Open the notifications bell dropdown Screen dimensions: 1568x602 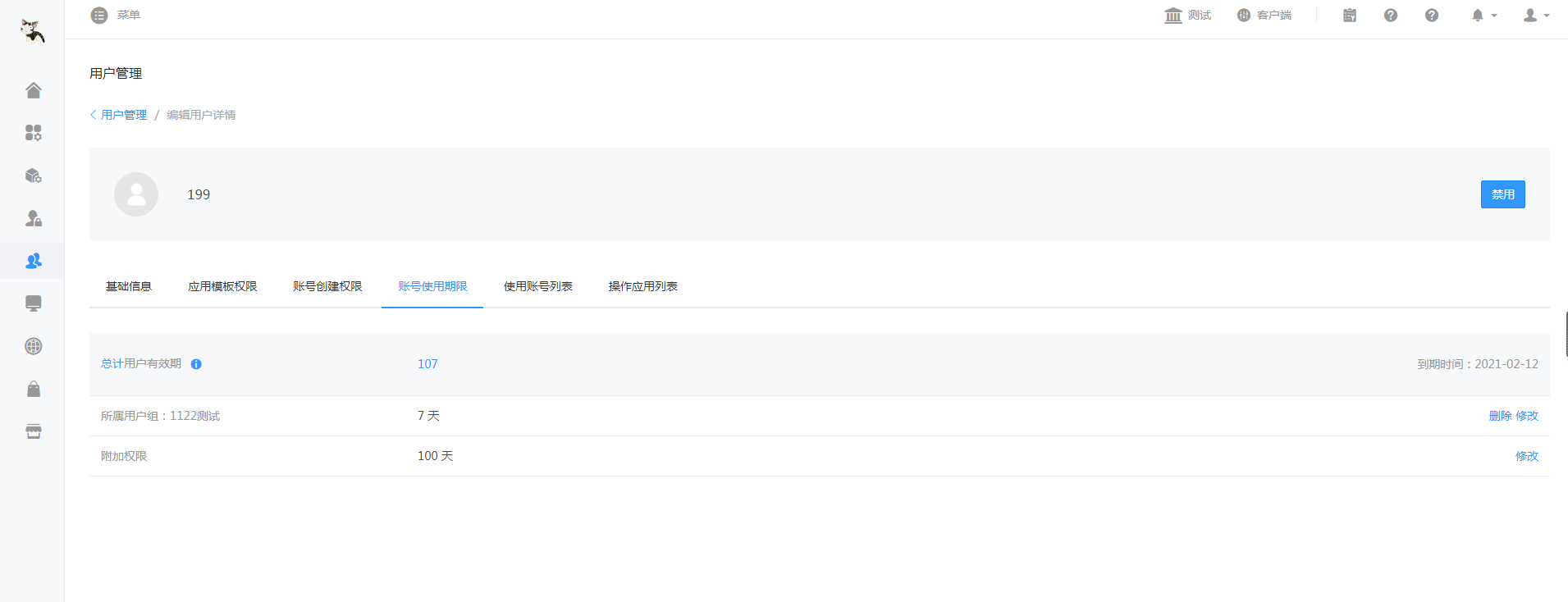pyautogui.click(x=1483, y=16)
